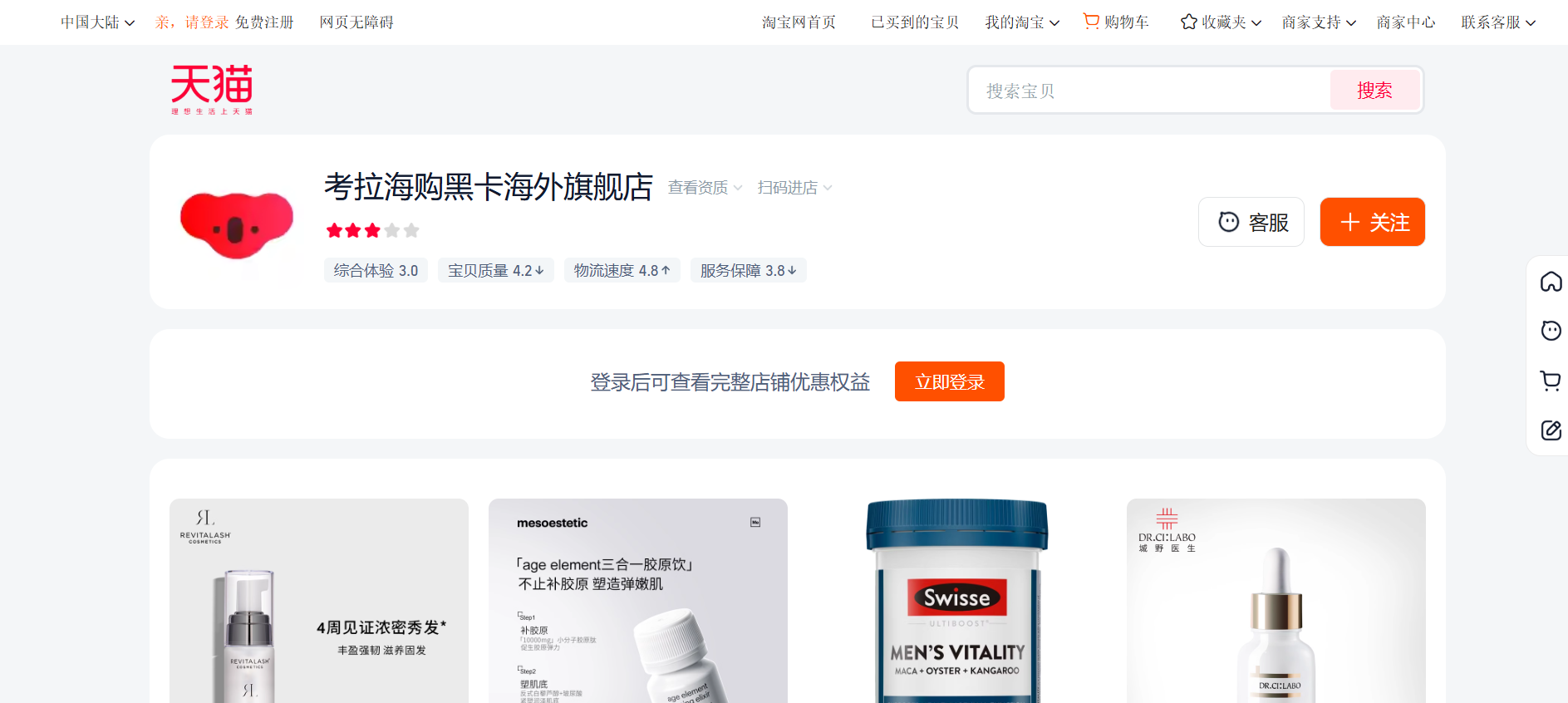Click 网页无障碍 link

[356, 22]
